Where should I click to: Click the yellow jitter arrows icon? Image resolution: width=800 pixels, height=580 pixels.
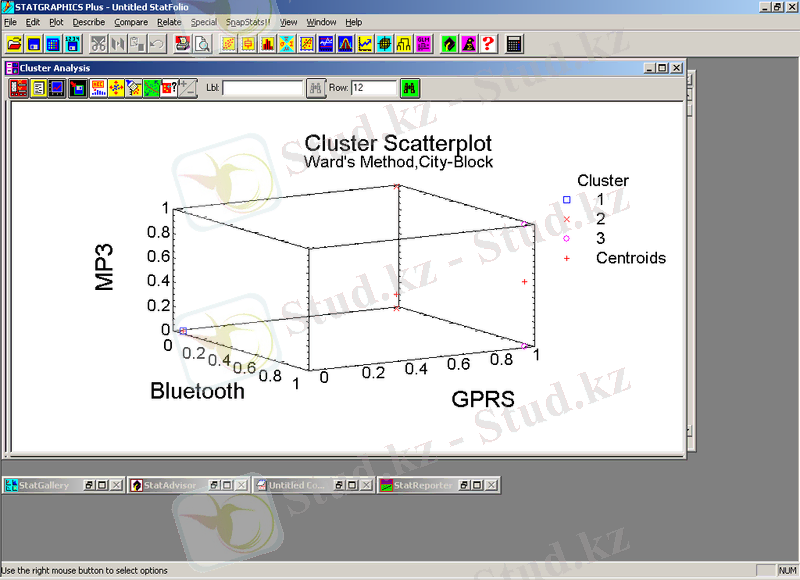coord(116,88)
